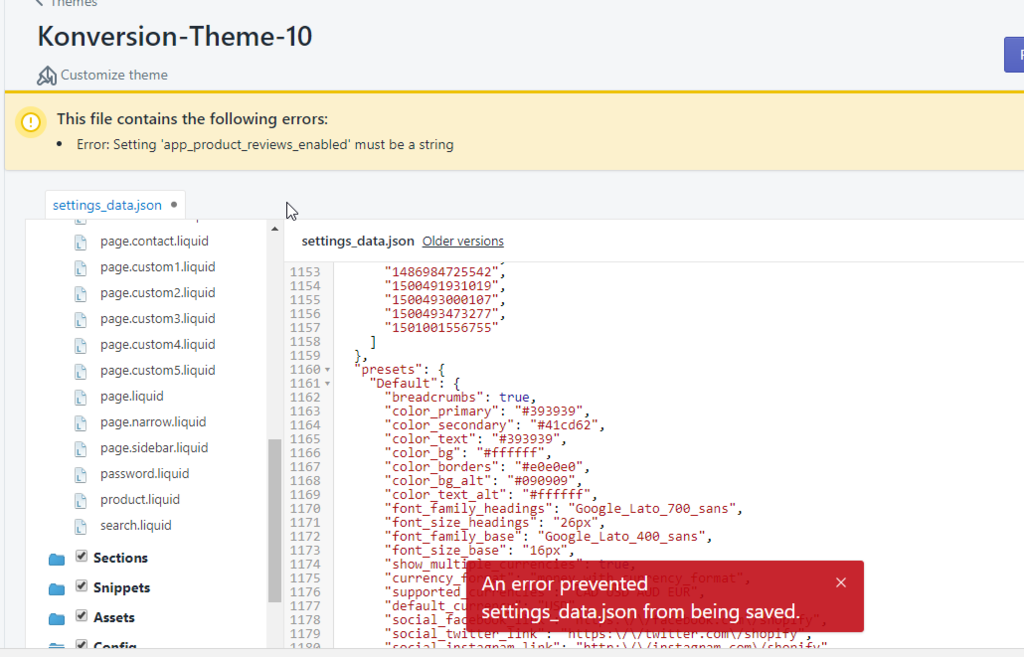Click file icon beside page.contact.liquid
Image resolution: width=1024 pixels, height=657 pixels.
coord(80,243)
